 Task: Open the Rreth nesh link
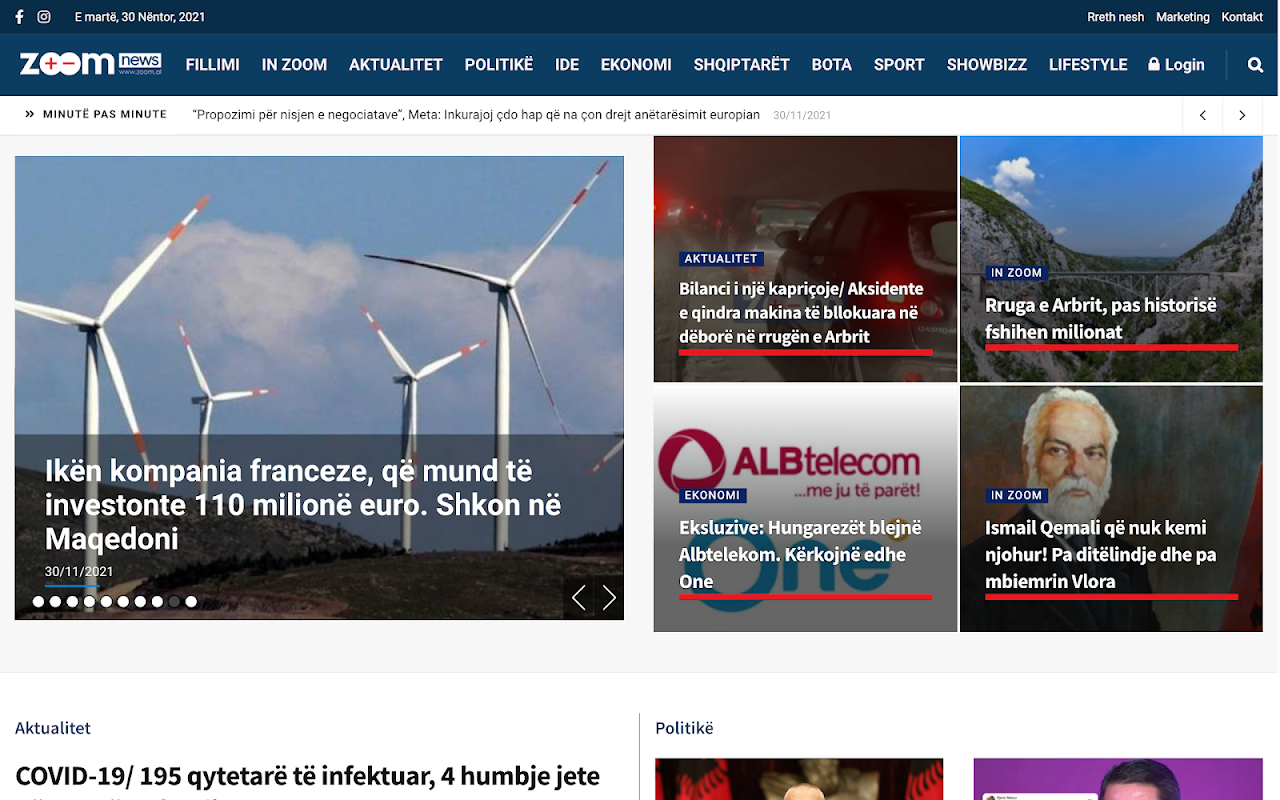pos(1116,17)
